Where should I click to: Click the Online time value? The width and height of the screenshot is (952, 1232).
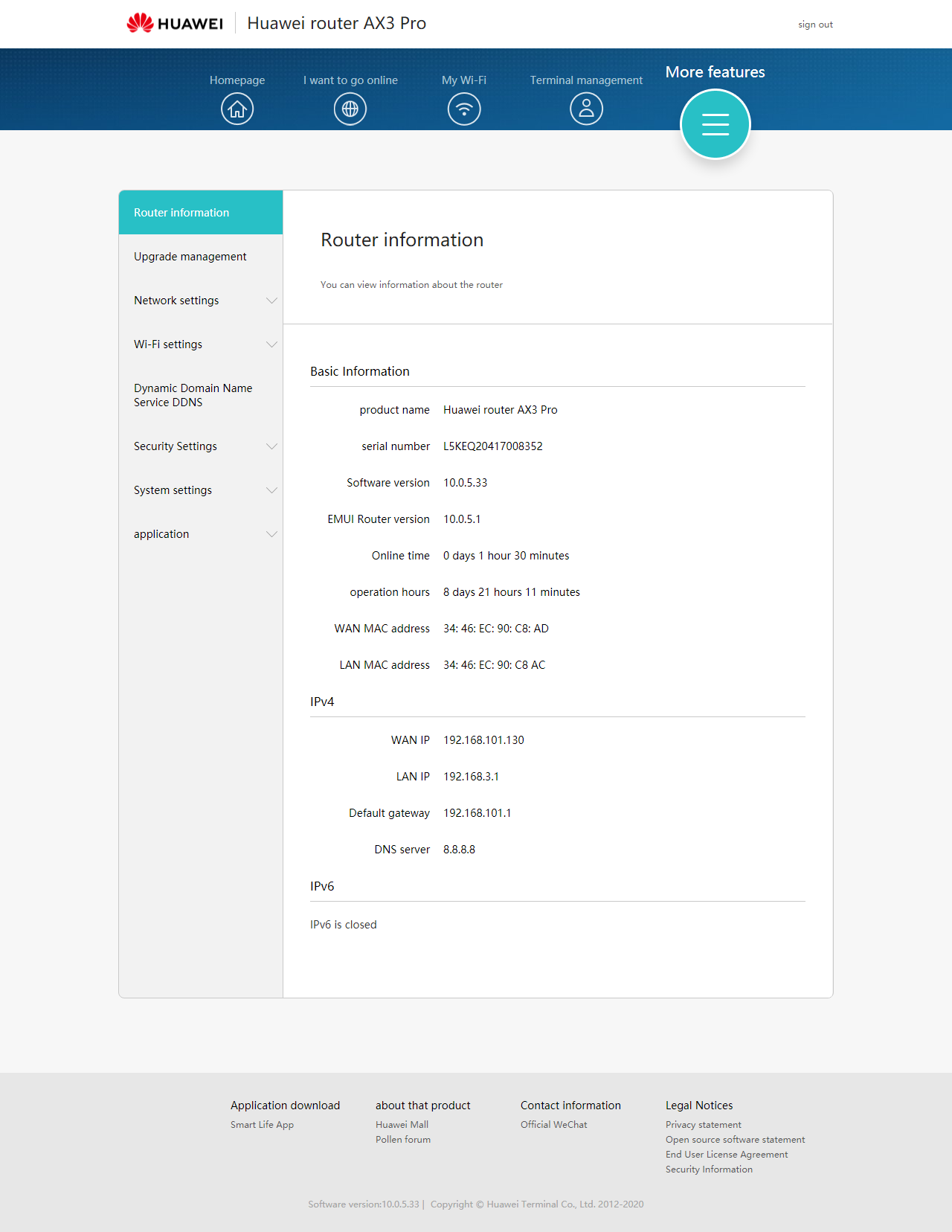[x=506, y=556]
